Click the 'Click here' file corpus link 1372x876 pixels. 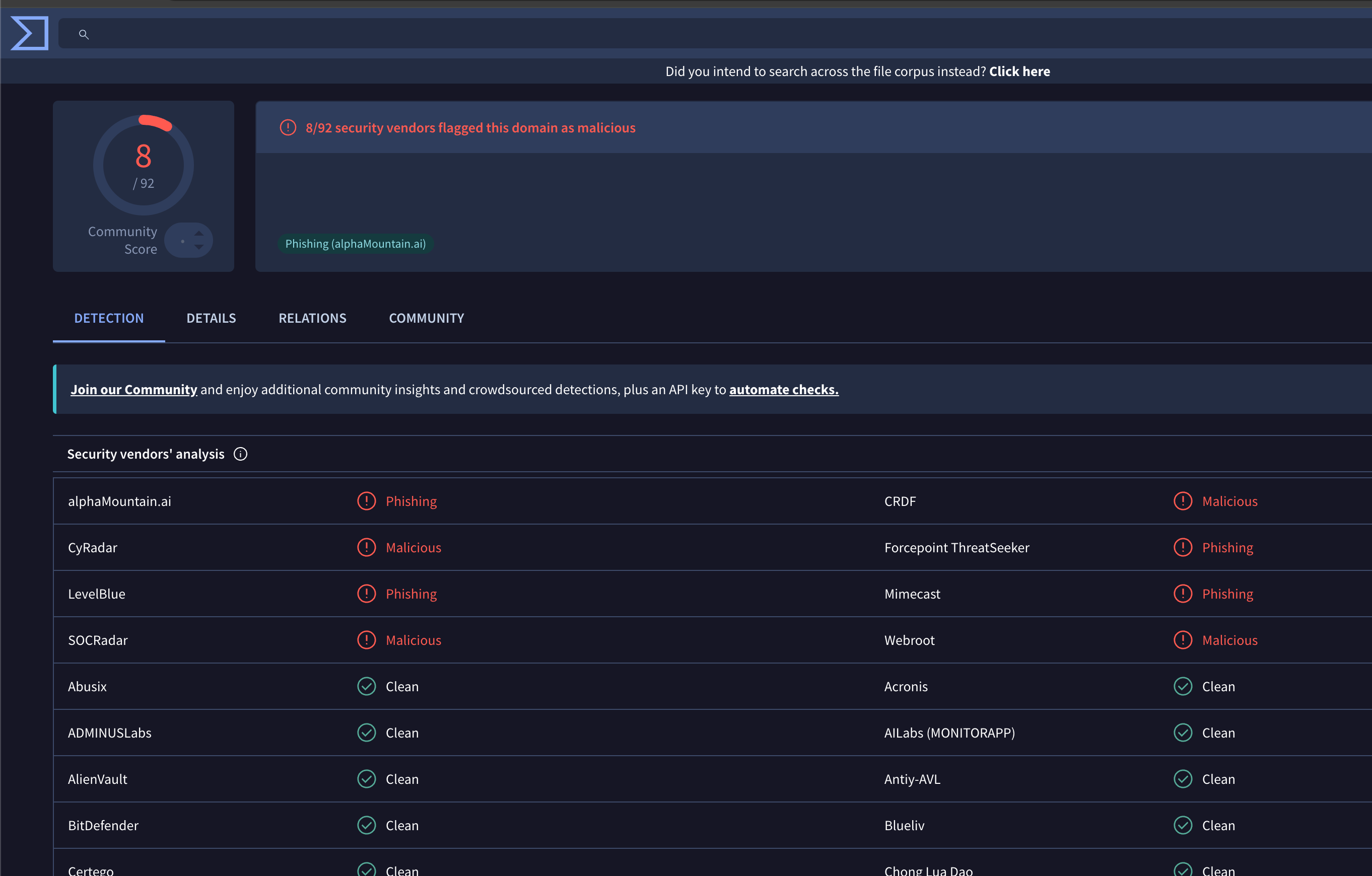1019,71
